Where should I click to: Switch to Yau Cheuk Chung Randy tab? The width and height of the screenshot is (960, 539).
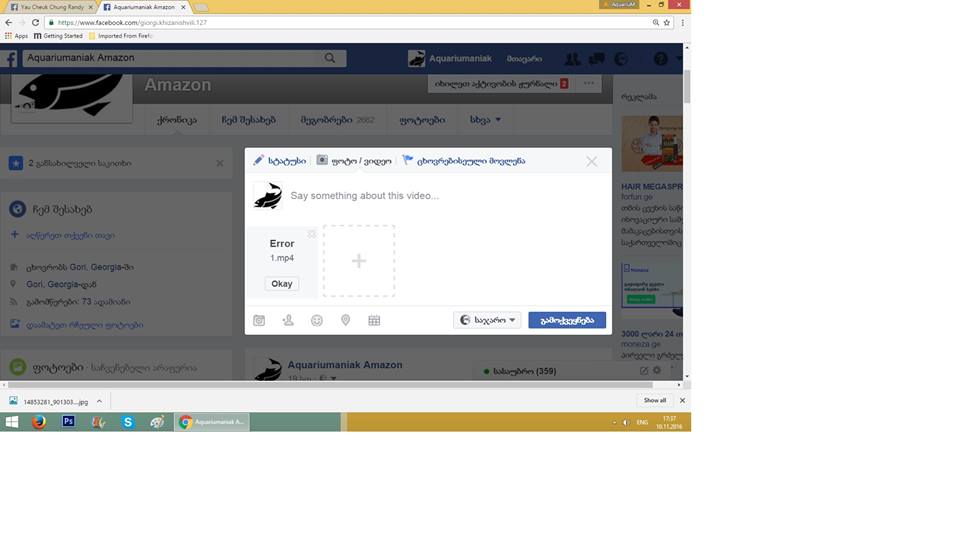pos(50,7)
